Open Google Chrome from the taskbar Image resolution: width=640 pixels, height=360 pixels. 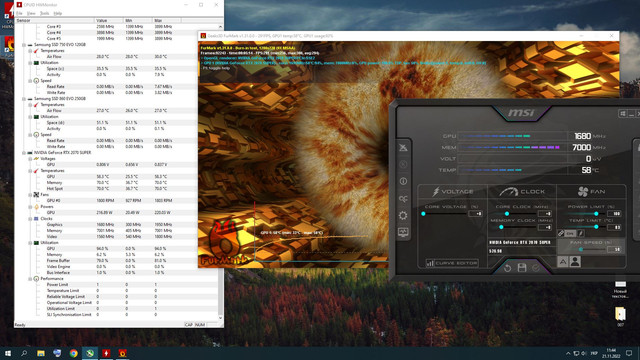tap(73, 353)
